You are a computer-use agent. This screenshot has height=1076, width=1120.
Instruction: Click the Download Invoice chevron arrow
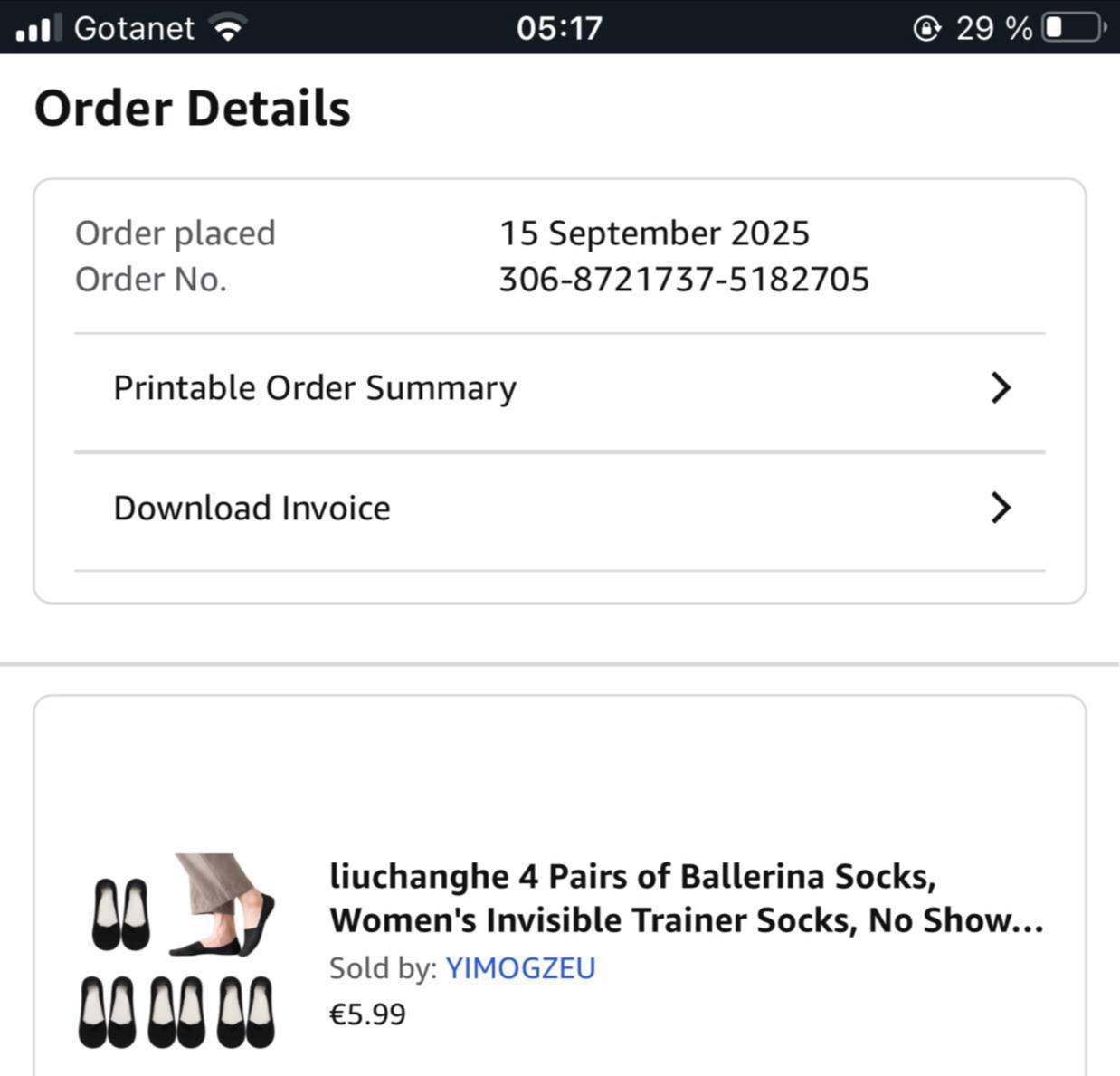tap(1000, 509)
